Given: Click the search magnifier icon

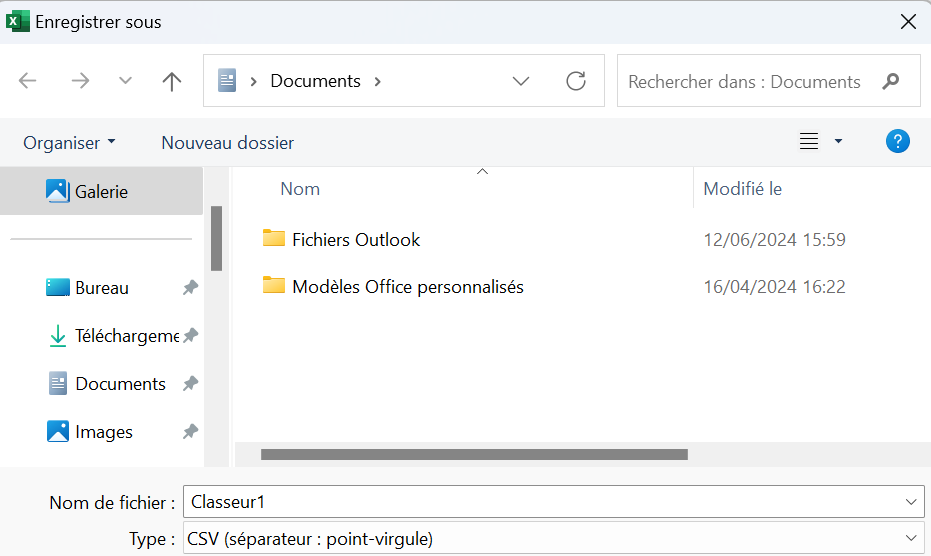Looking at the screenshot, I should pos(891,81).
